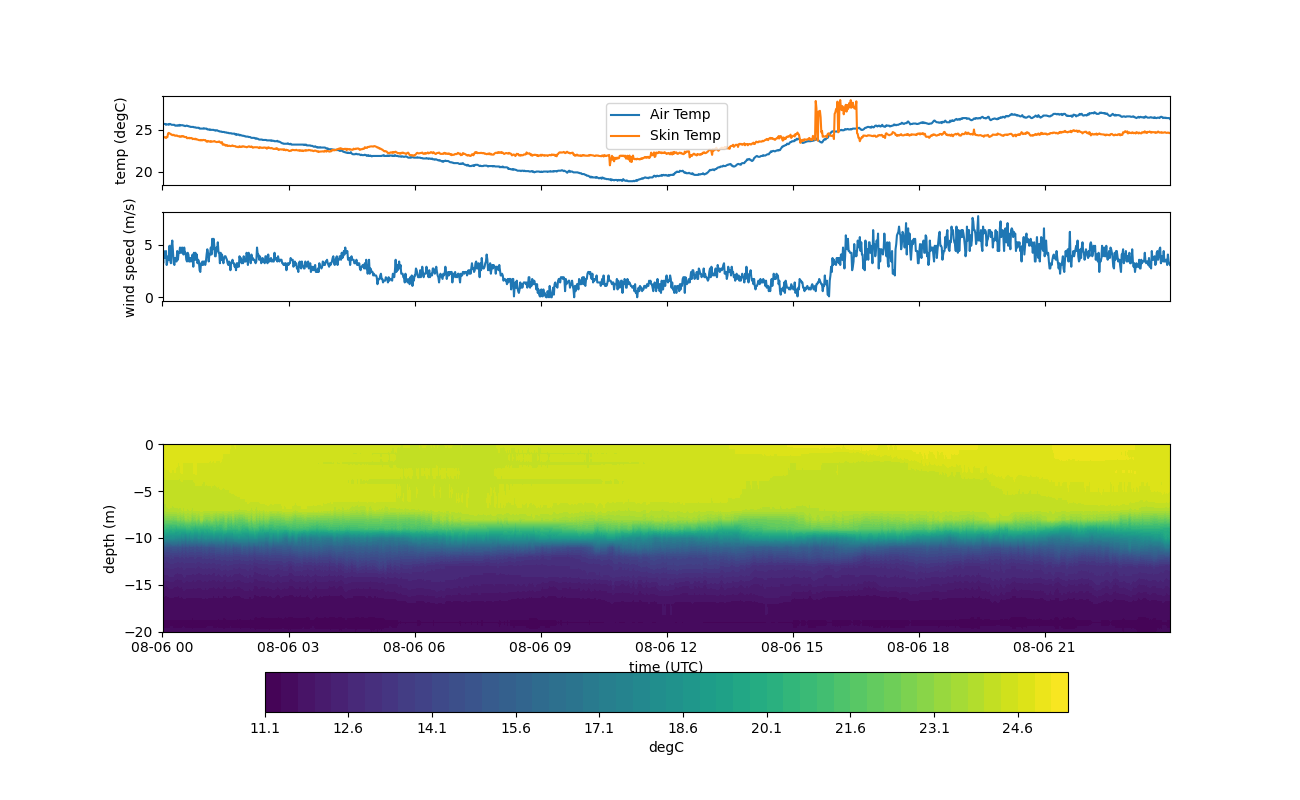
Task: Click the blue line sample in legend
Action: [x=626, y=115]
